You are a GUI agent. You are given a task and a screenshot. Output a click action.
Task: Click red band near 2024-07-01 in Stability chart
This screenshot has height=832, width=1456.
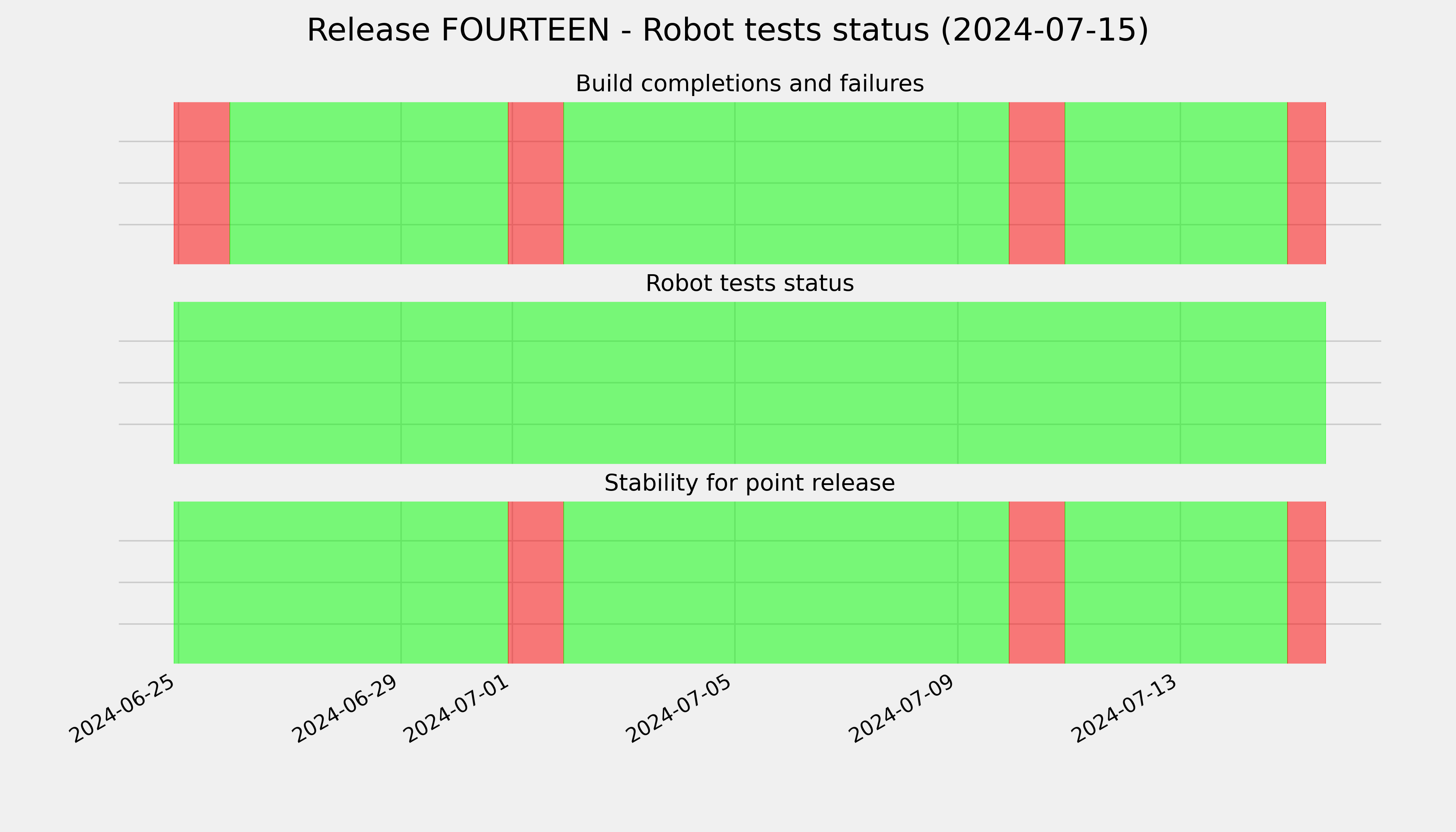tap(536, 582)
